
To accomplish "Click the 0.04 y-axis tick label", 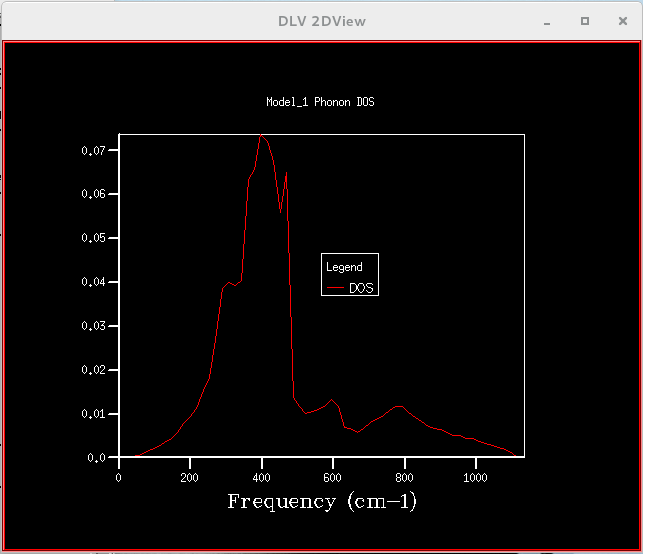I will [93, 282].
